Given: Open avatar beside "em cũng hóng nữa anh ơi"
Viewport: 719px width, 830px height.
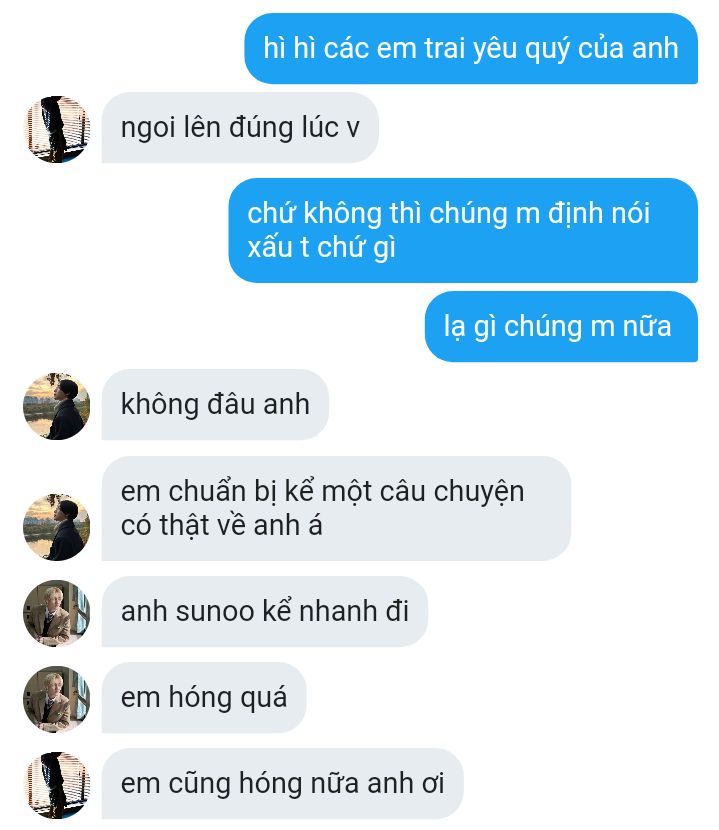Looking at the screenshot, I should pyautogui.click(x=57, y=786).
